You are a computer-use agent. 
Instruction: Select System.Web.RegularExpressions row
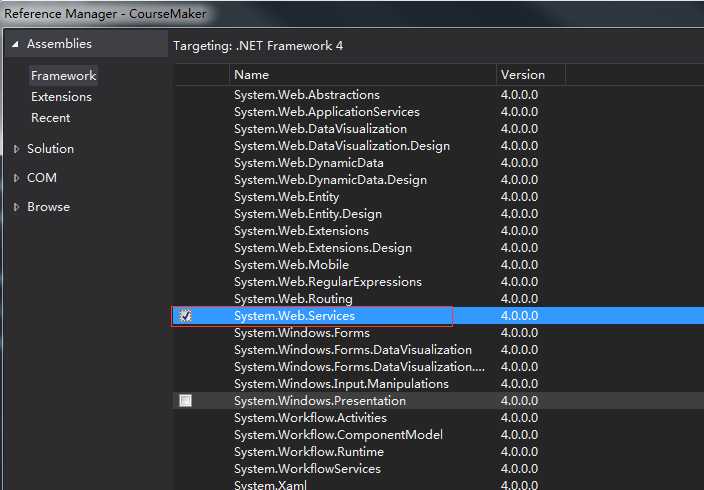click(440, 282)
